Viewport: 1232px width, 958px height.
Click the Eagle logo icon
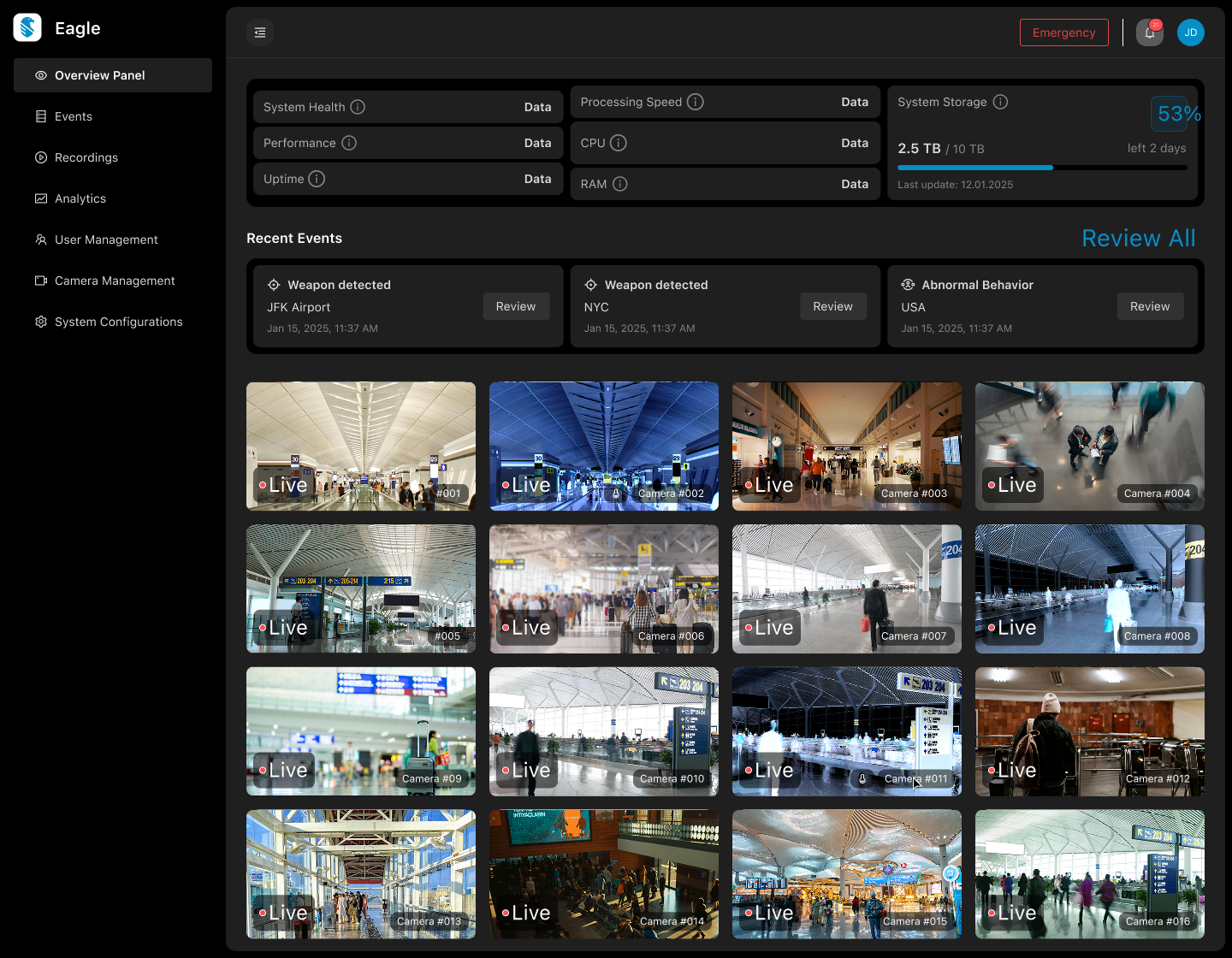click(x=27, y=27)
